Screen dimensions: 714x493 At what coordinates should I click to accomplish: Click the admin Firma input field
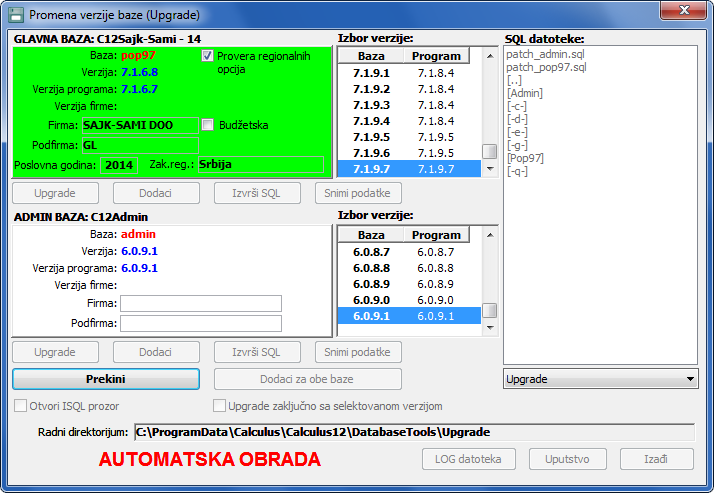point(201,303)
